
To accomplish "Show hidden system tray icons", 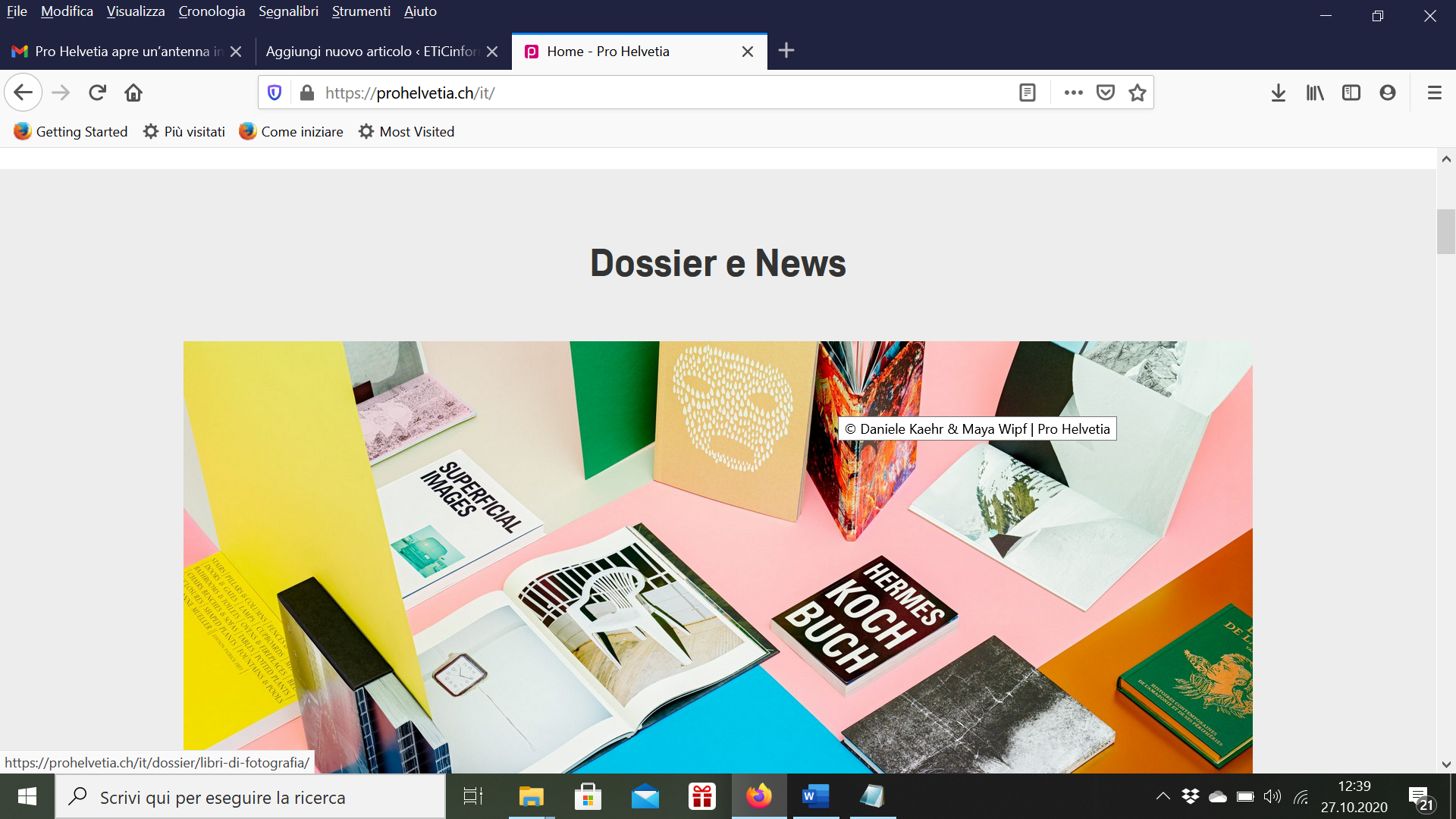I will pos(1163,796).
